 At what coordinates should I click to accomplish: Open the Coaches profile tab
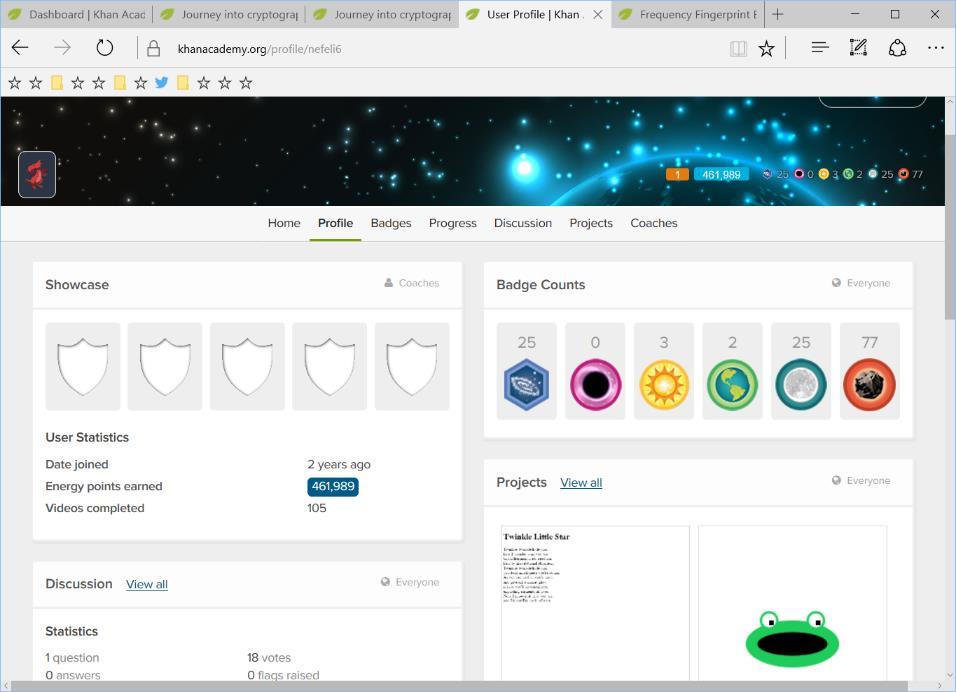pyautogui.click(x=654, y=223)
